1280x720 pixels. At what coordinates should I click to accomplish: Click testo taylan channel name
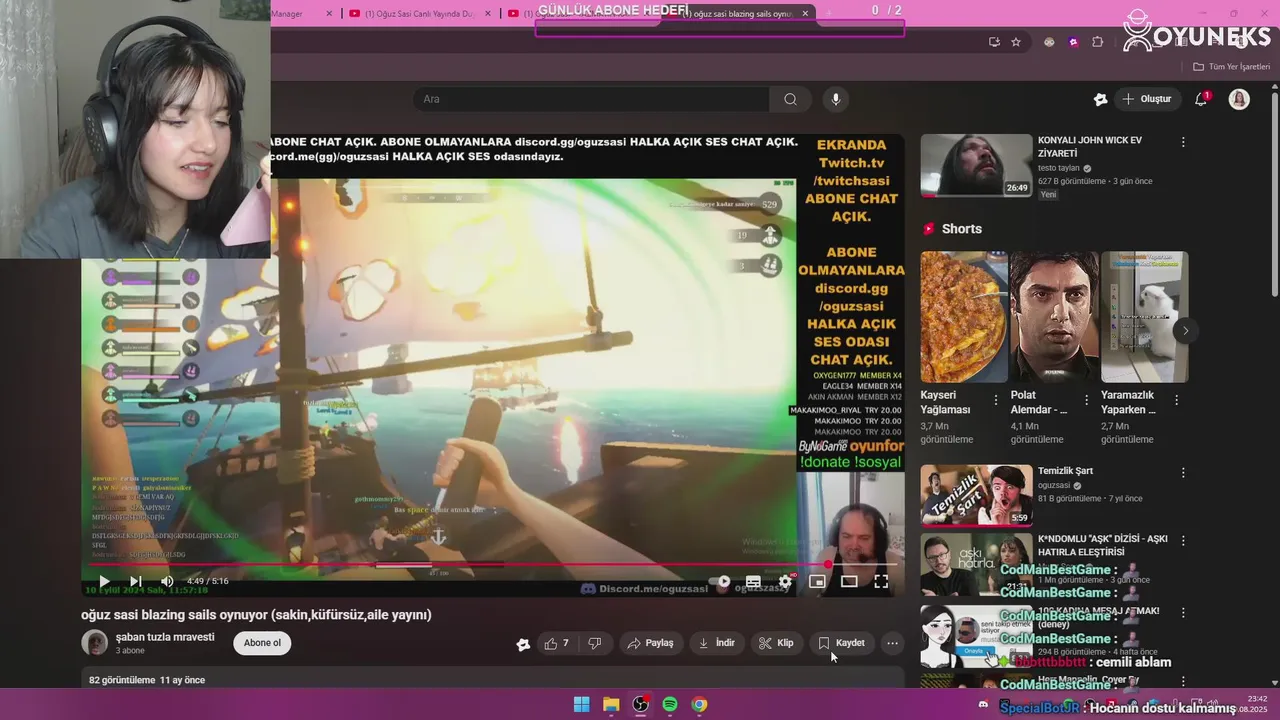coord(1059,168)
